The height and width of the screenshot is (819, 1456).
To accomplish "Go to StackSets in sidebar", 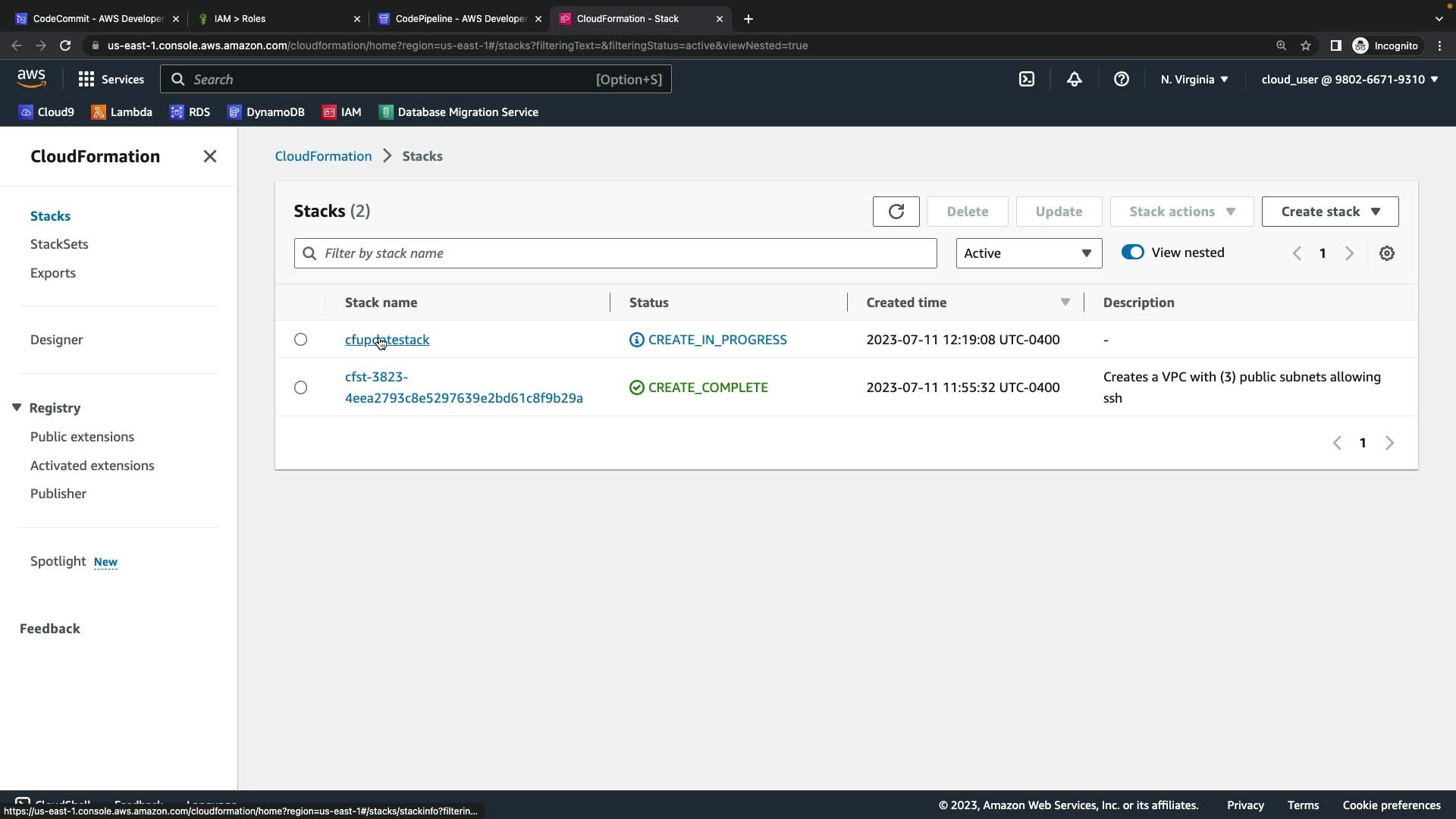I will (59, 244).
